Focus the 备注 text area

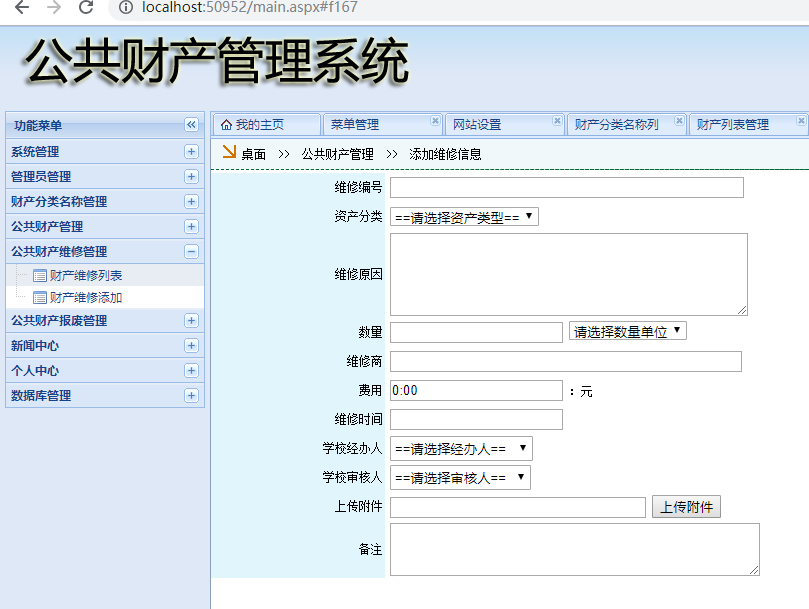coord(575,550)
